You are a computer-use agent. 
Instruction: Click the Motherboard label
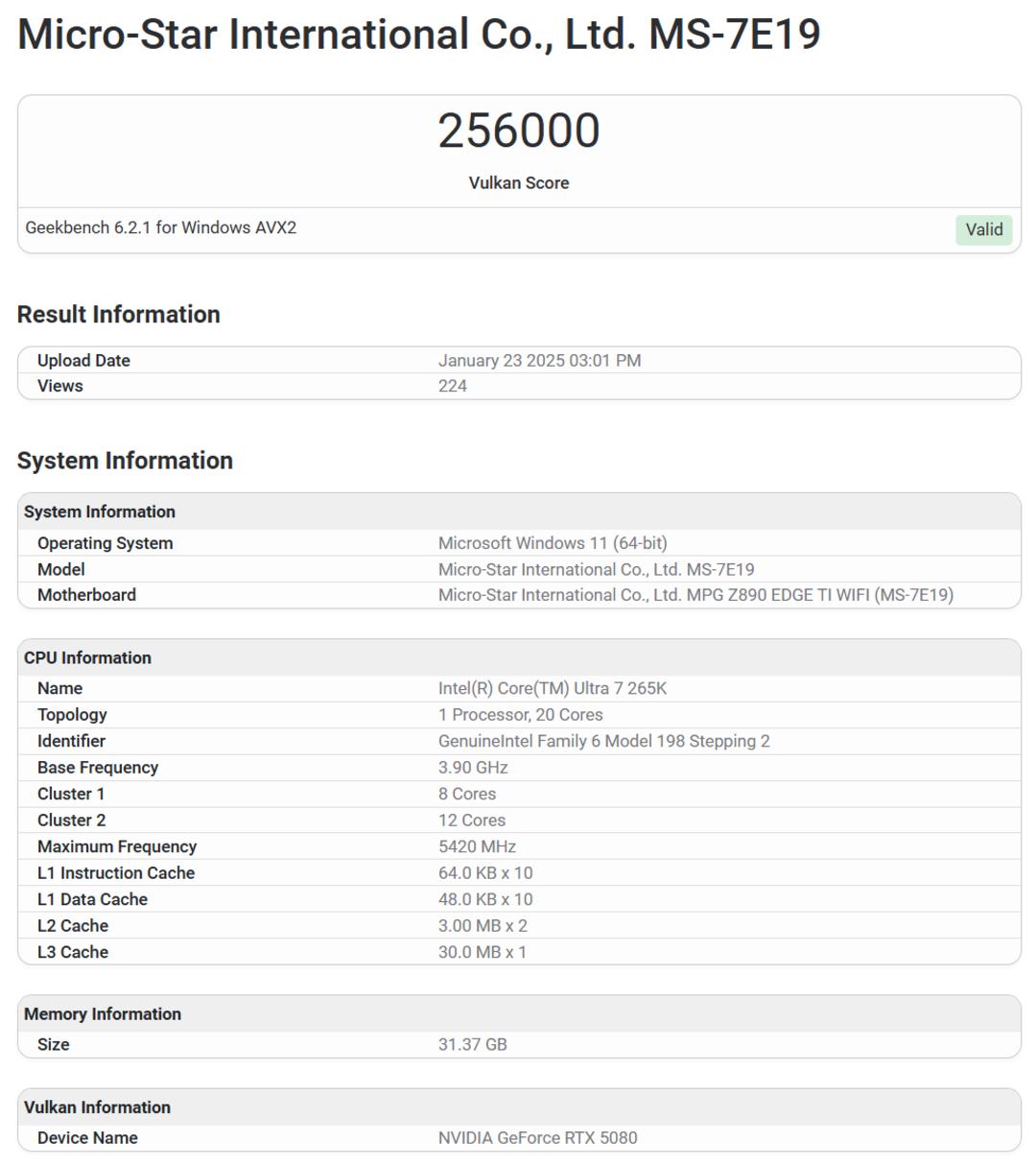coord(86,595)
